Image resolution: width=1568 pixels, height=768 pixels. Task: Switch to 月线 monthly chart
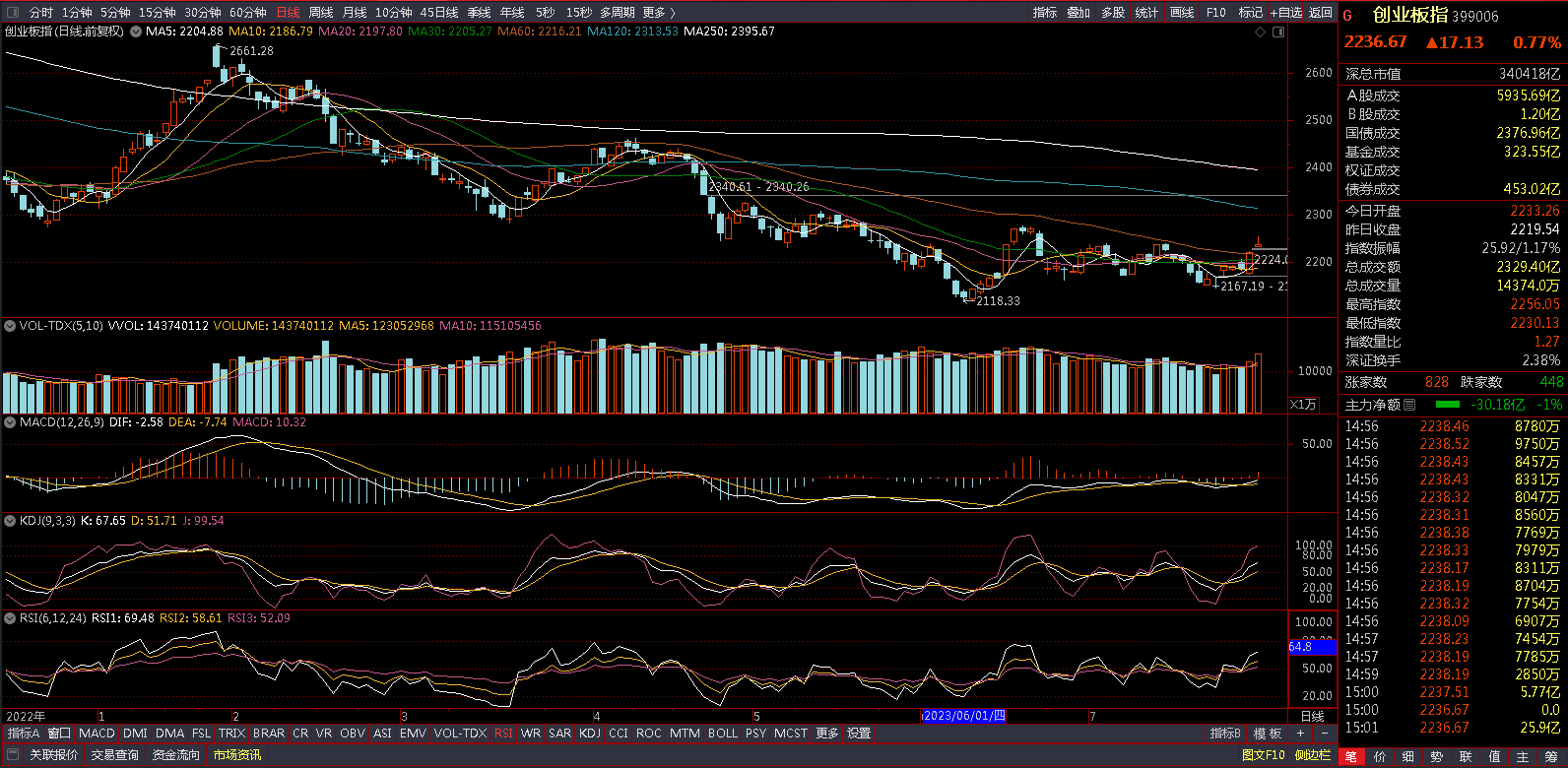355,13
